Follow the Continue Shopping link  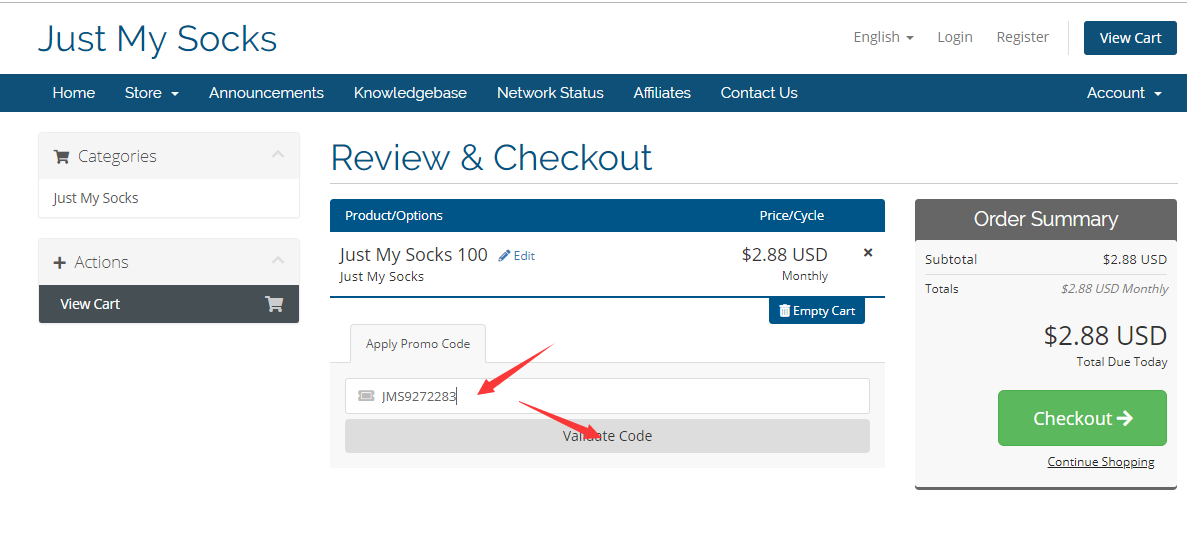[x=1100, y=462]
